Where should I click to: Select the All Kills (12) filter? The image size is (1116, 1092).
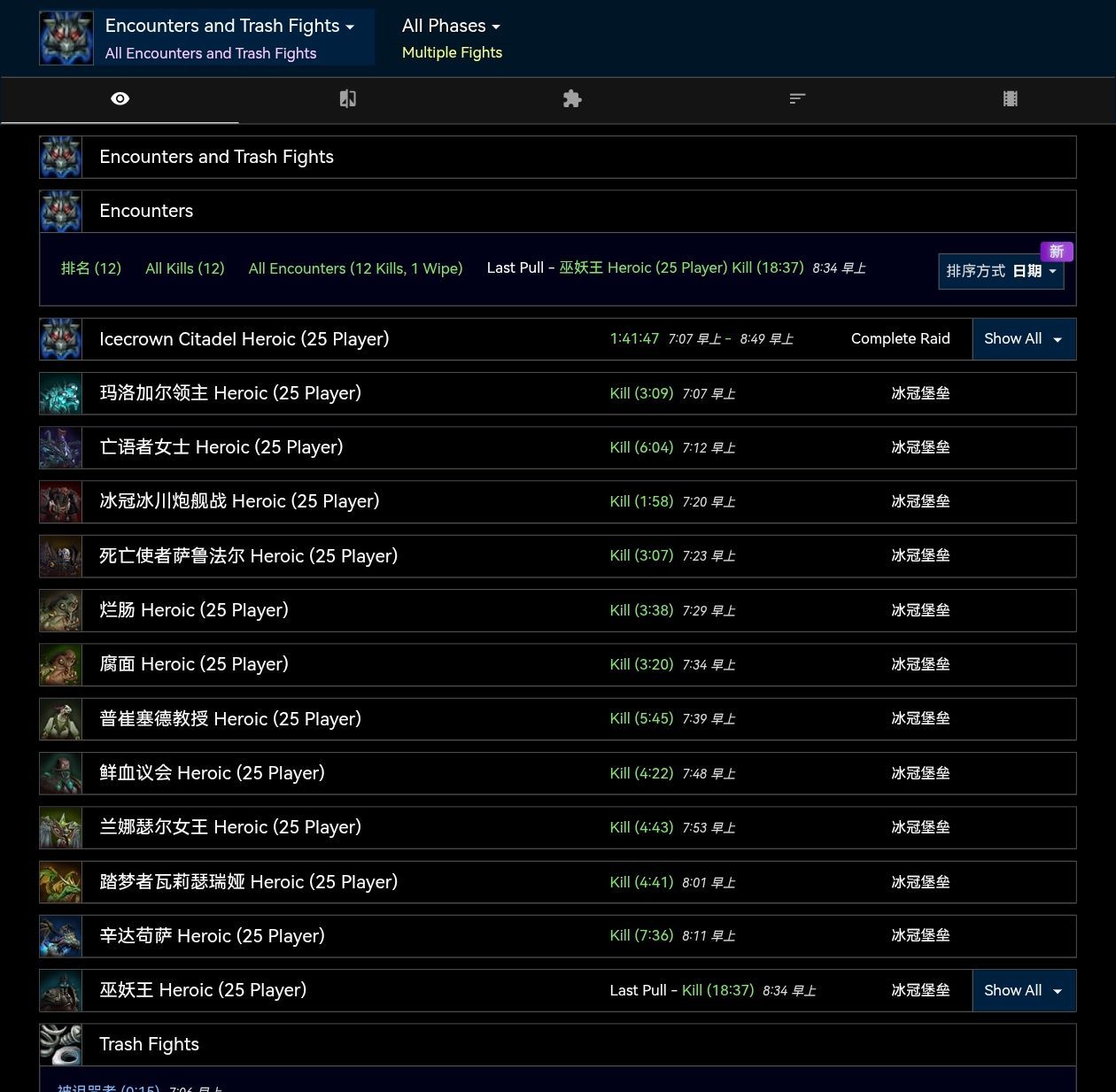185,268
